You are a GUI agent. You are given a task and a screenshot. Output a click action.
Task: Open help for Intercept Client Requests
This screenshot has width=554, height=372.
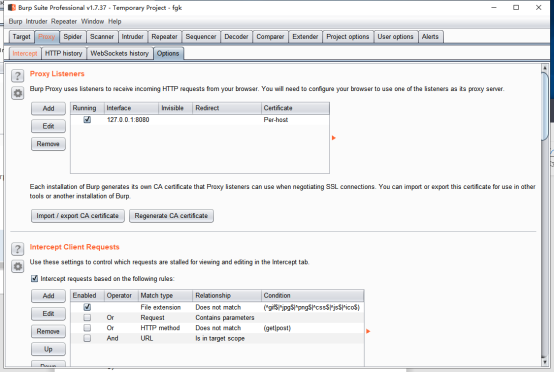[17, 249]
